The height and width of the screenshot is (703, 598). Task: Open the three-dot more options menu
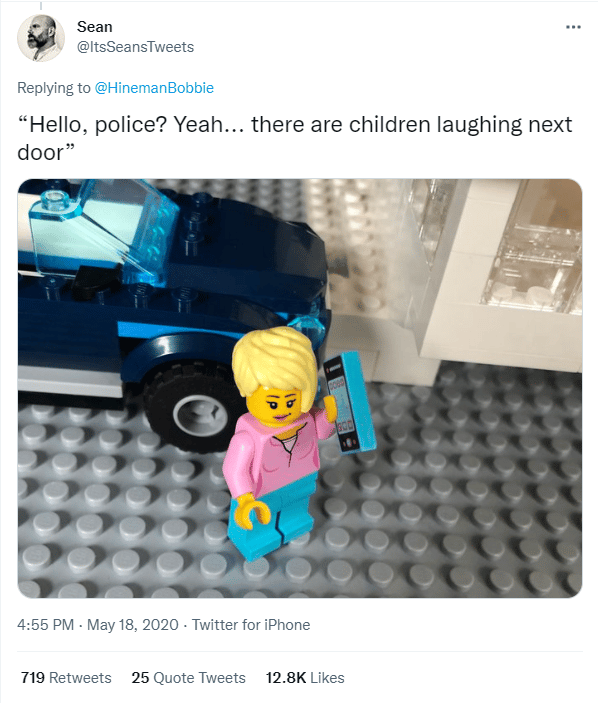pyautogui.click(x=573, y=27)
